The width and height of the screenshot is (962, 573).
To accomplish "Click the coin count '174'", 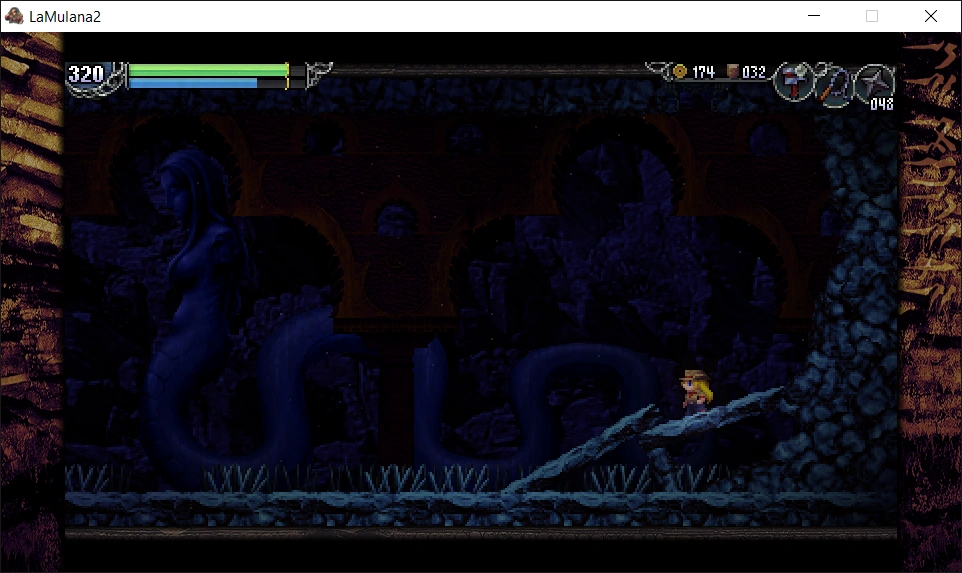I will click(703, 72).
